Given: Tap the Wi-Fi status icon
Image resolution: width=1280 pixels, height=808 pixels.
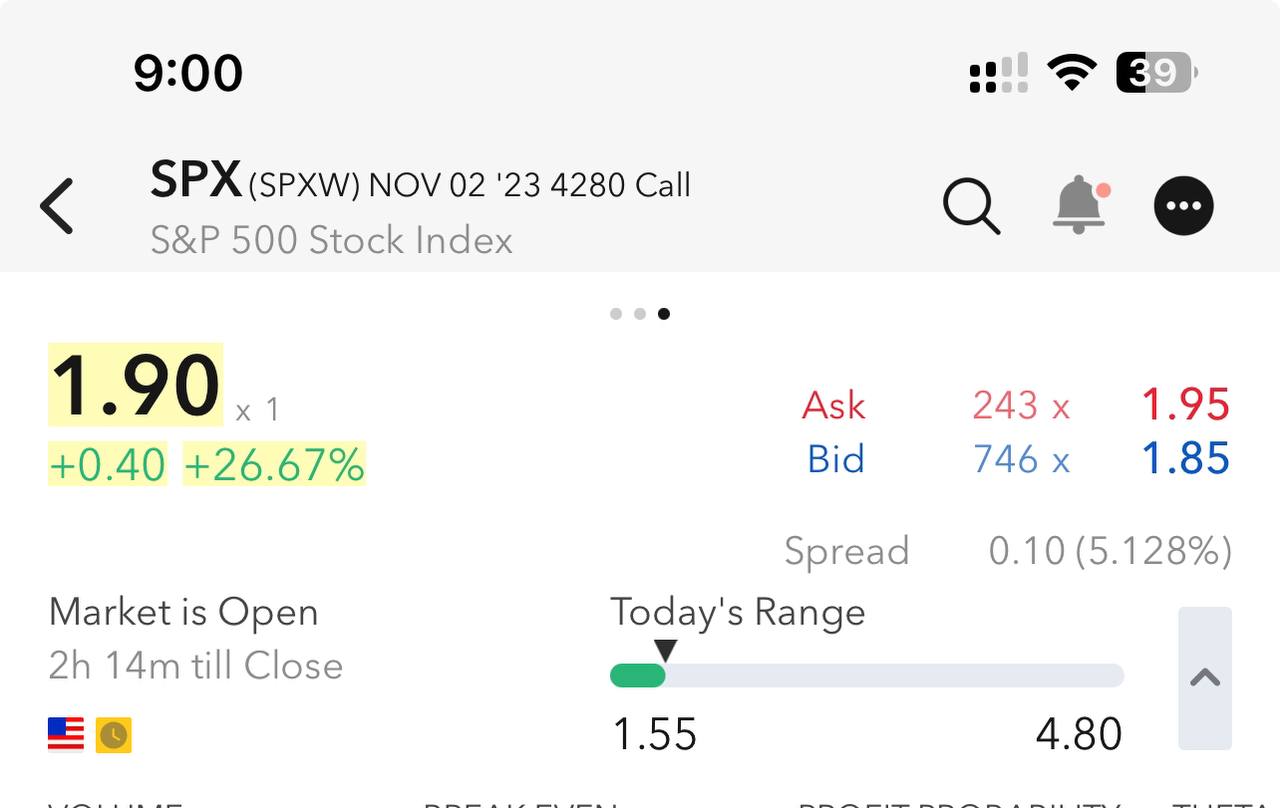Looking at the screenshot, I should pyautogui.click(x=1072, y=72).
